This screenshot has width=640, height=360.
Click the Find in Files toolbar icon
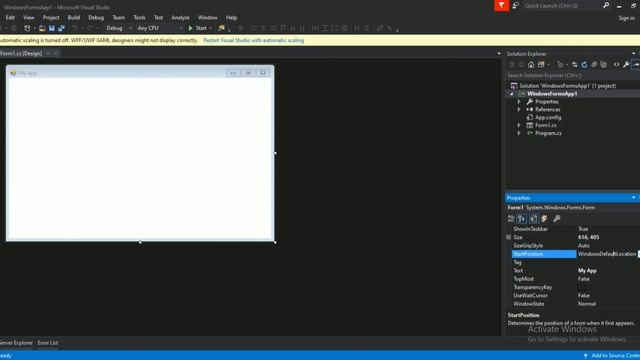tap(222, 28)
